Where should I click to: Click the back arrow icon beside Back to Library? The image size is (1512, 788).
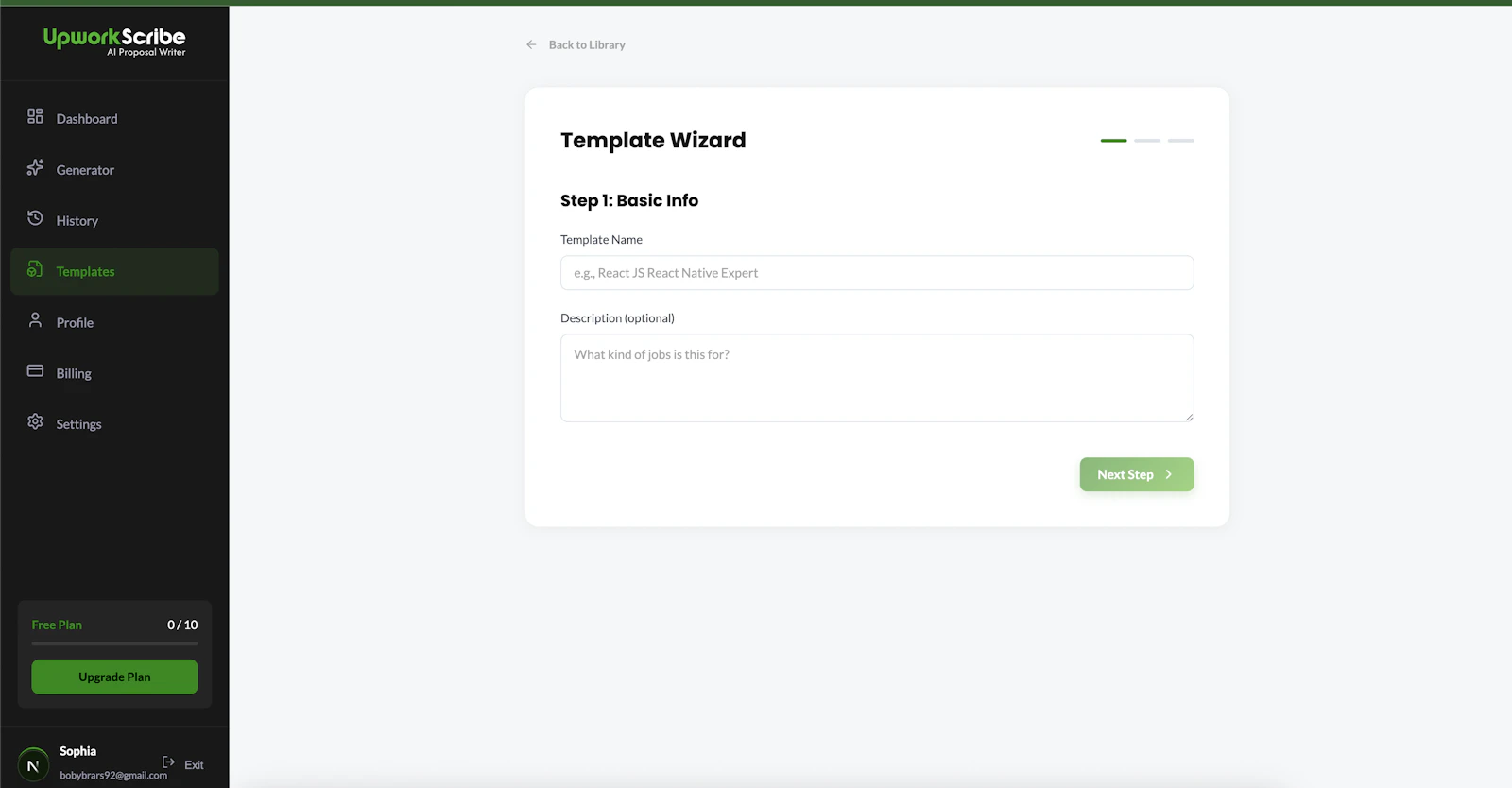[531, 44]
